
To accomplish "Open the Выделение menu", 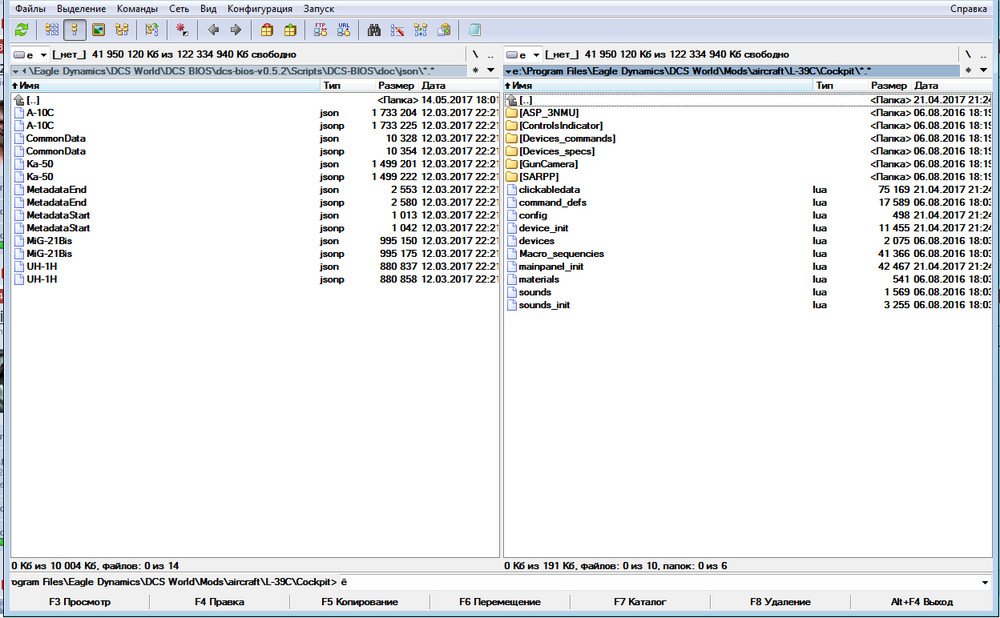I will [x=81, y=9].
